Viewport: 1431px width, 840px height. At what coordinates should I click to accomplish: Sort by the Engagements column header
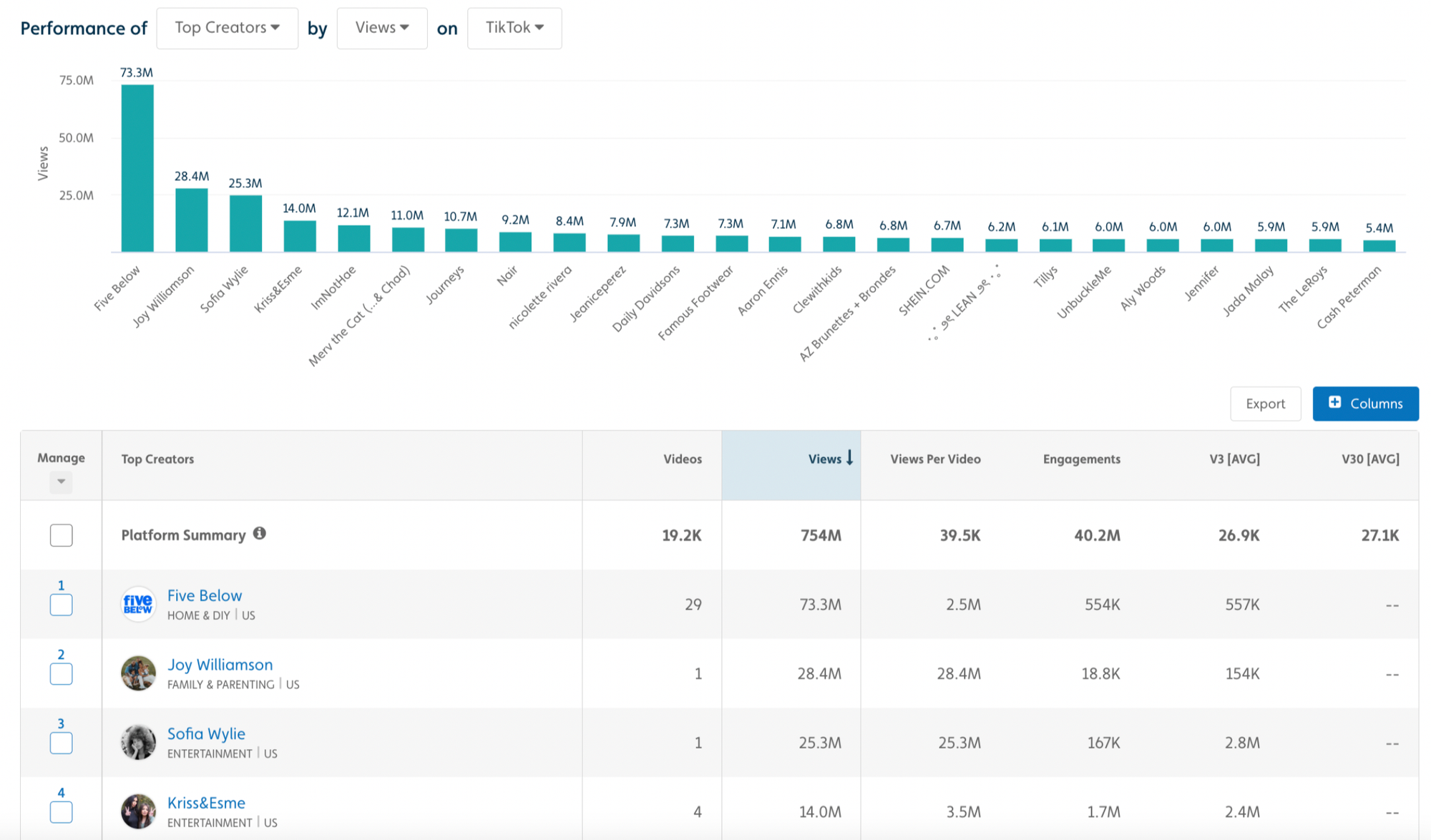point(1081,459)
